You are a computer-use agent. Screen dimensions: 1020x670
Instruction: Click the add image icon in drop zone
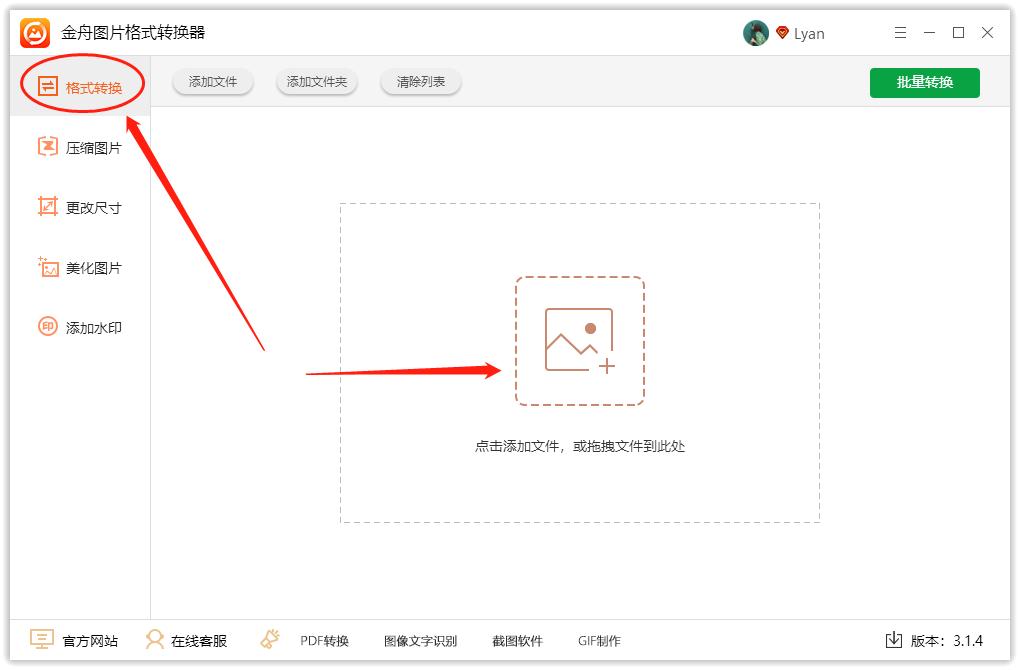[x=580, y=341]
